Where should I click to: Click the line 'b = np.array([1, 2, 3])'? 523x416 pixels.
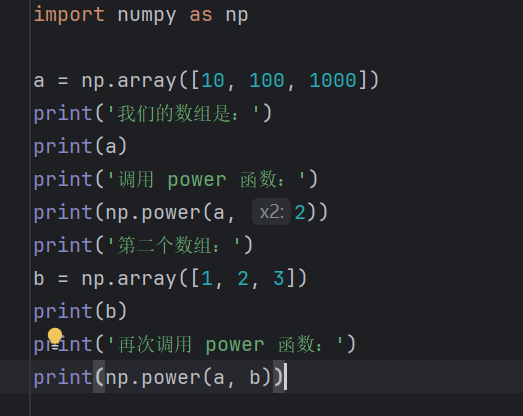170,278
